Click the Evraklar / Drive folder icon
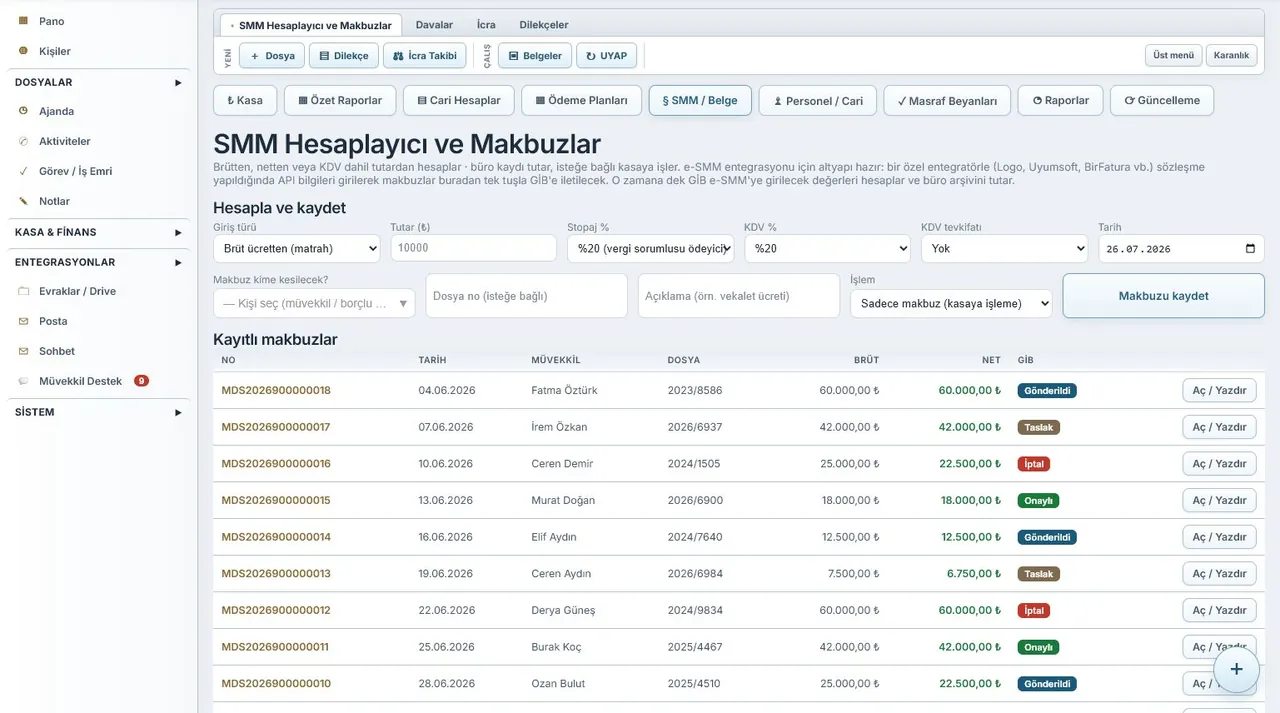The width and height of the screenshot is (1280, 713). pyautogui.click(x=24, y=291)
